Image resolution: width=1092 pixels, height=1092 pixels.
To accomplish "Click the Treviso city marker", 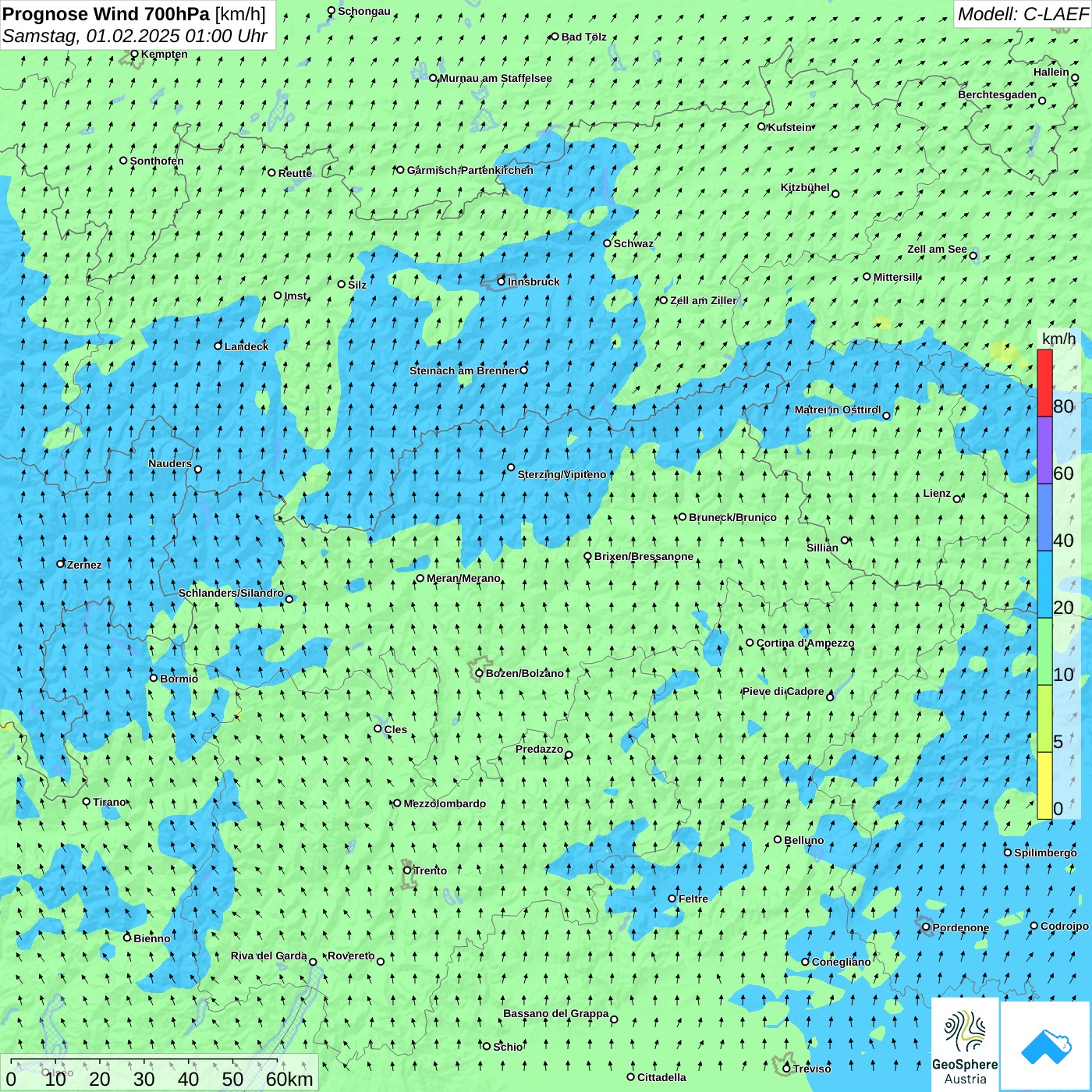I will [786, 1069].
